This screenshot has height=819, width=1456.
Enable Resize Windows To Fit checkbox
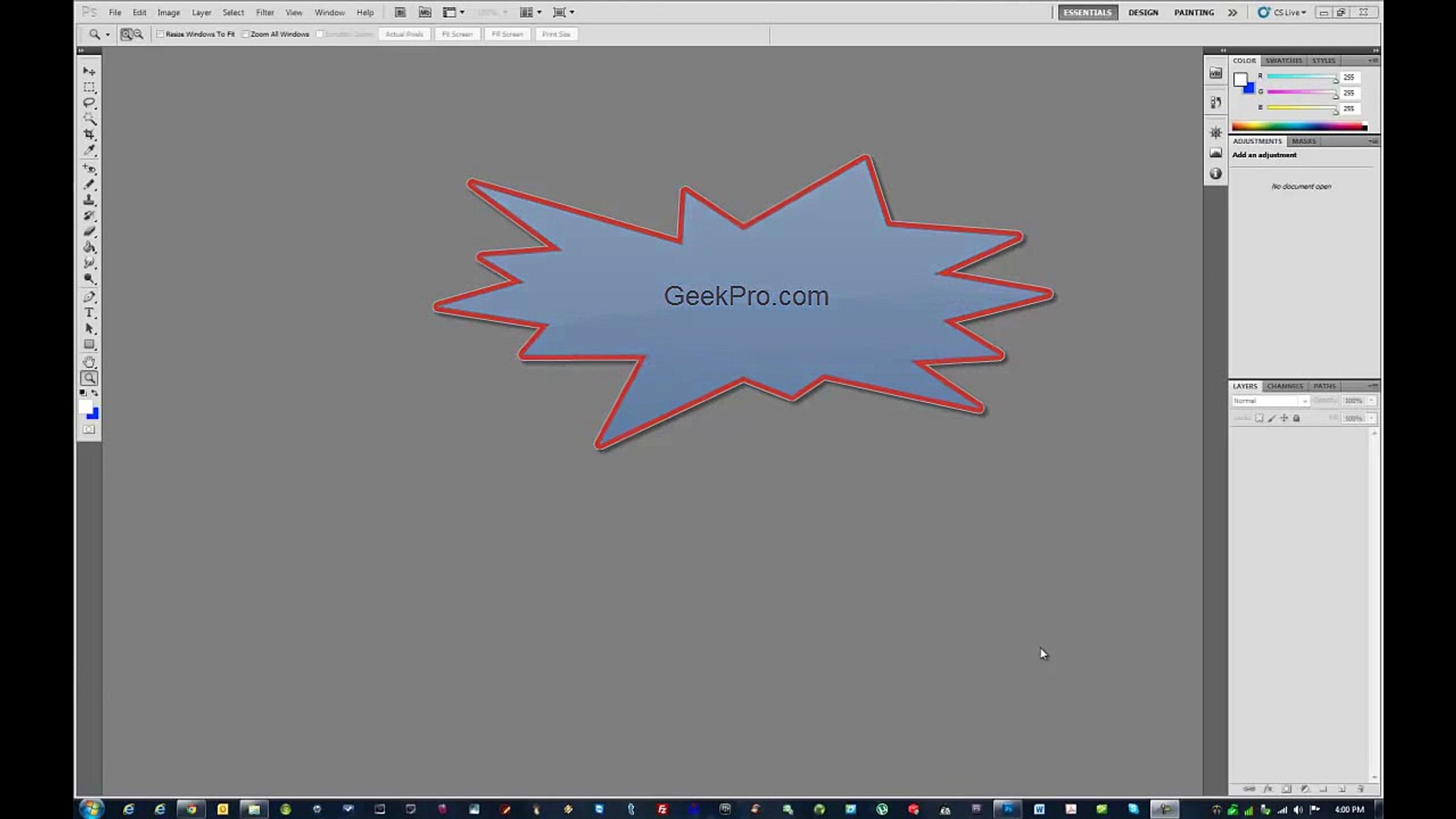160,34
